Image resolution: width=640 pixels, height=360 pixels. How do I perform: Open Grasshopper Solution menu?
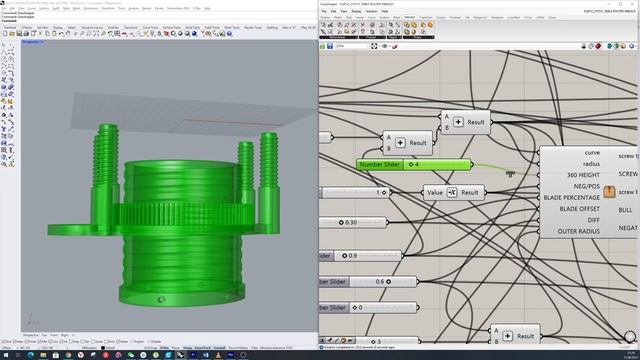(371, 11)
